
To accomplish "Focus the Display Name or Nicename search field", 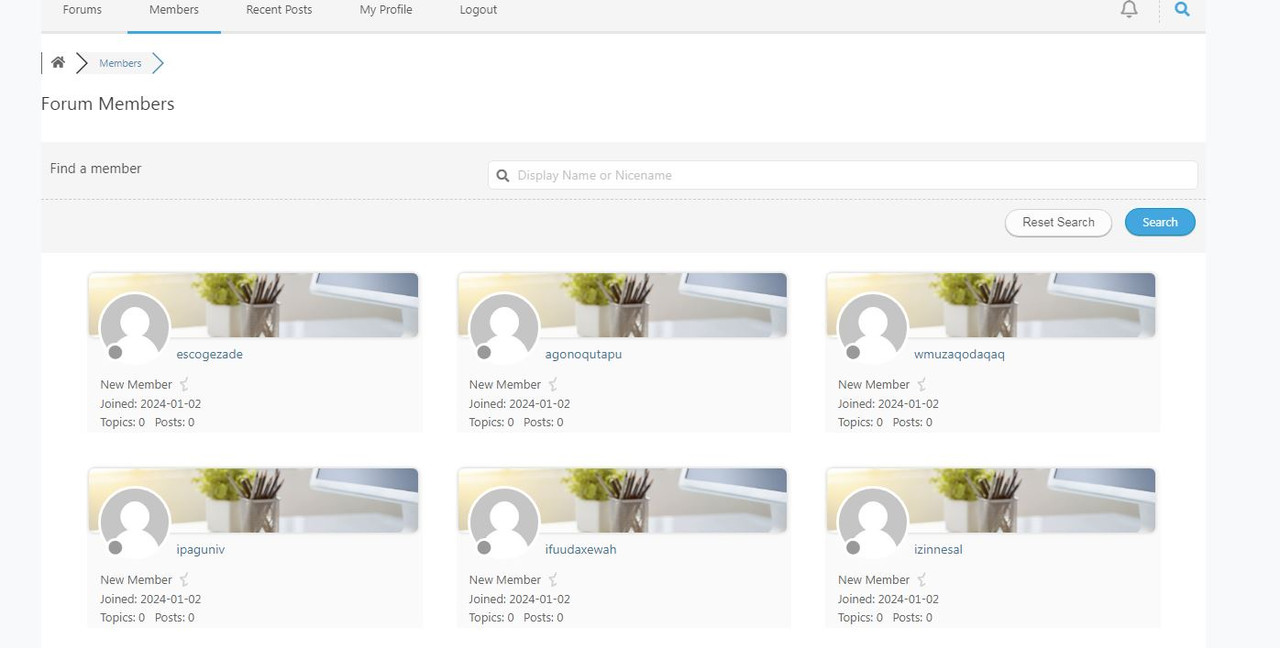I will (x=843, y=175).
